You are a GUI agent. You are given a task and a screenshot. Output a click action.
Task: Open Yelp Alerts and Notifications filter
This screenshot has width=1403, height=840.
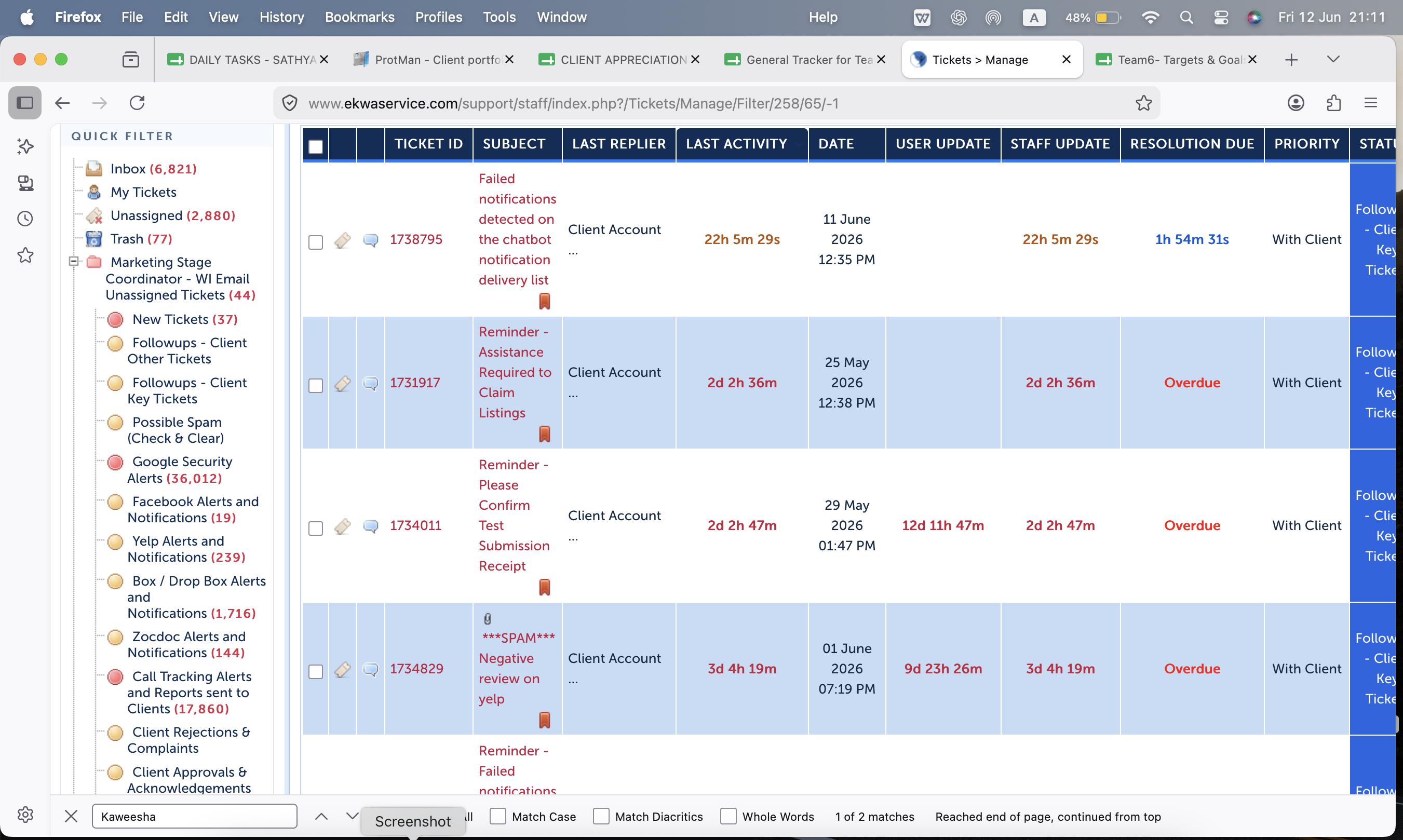click(x=186, y=549)
